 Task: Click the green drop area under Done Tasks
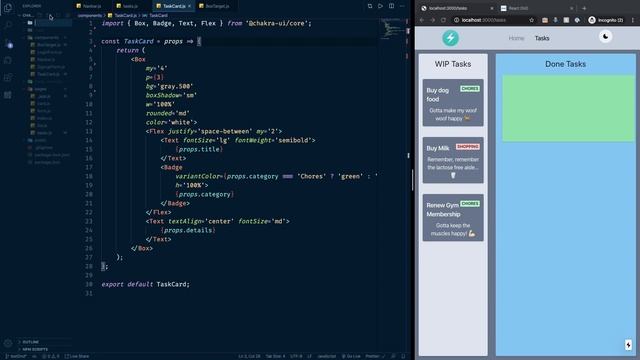(568, 108)
